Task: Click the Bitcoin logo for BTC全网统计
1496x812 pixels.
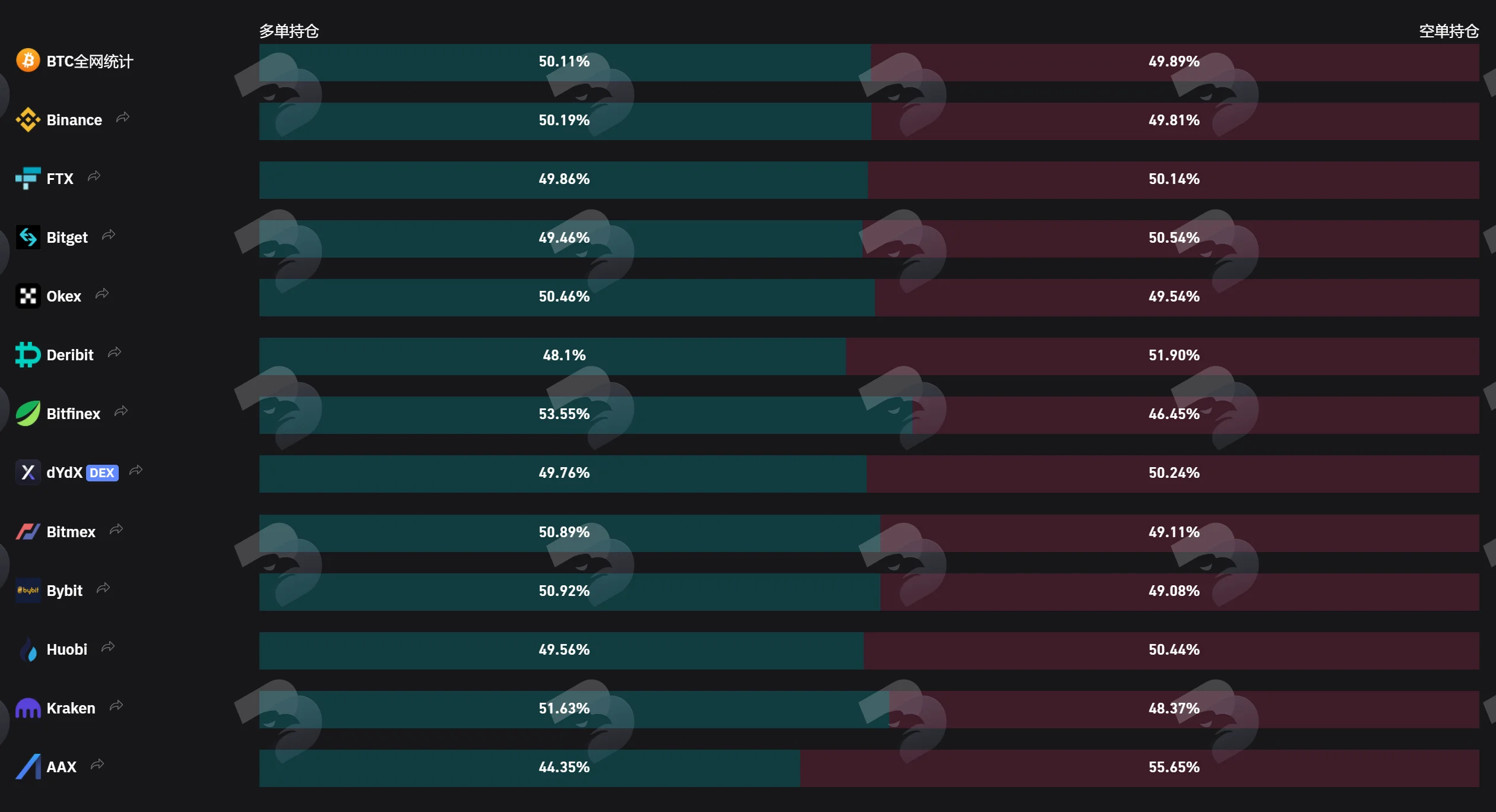Action: (28, 61)
